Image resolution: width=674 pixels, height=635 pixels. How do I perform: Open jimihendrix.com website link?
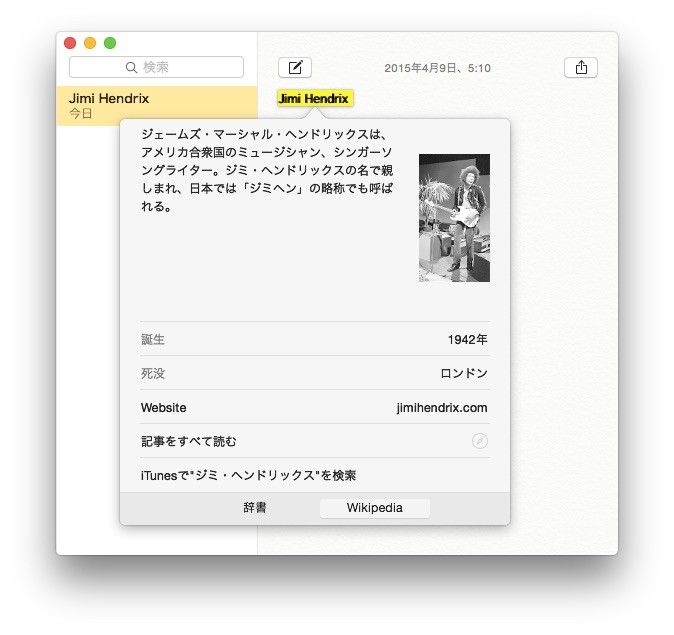coord(442,408)
